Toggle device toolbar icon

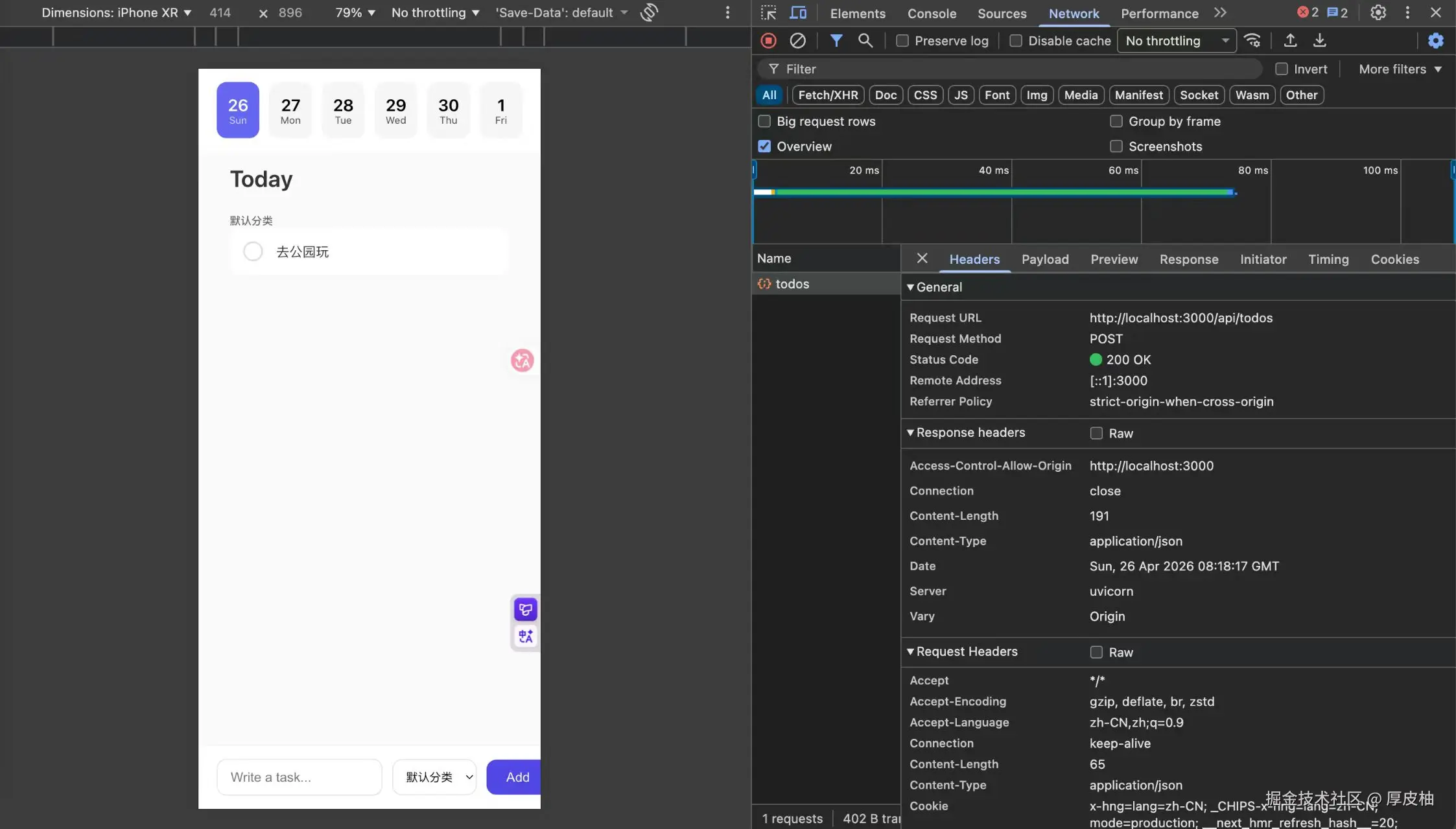798,13
